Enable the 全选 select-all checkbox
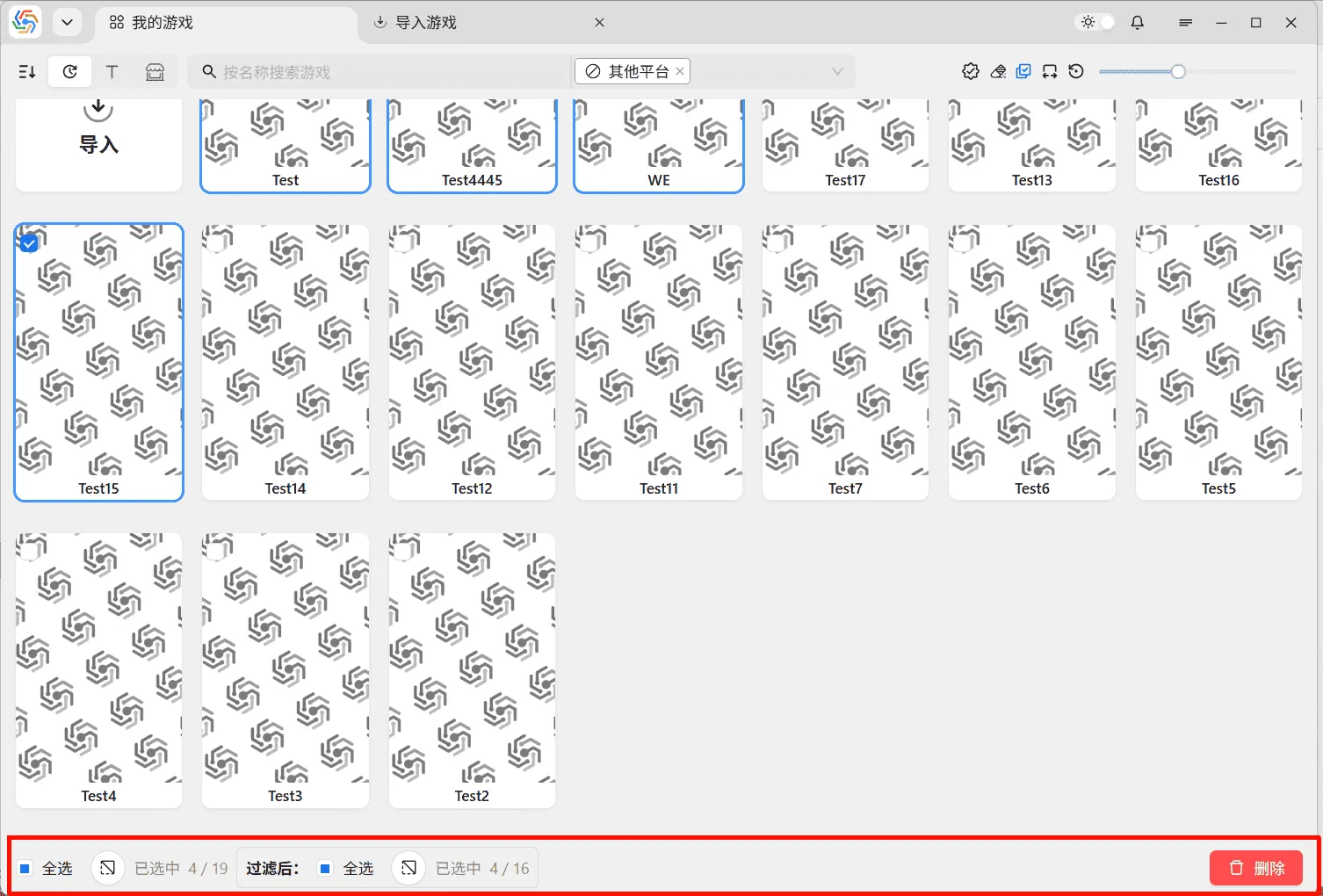This screenshot has width=1323, height=896. click(x=26, y=868)
